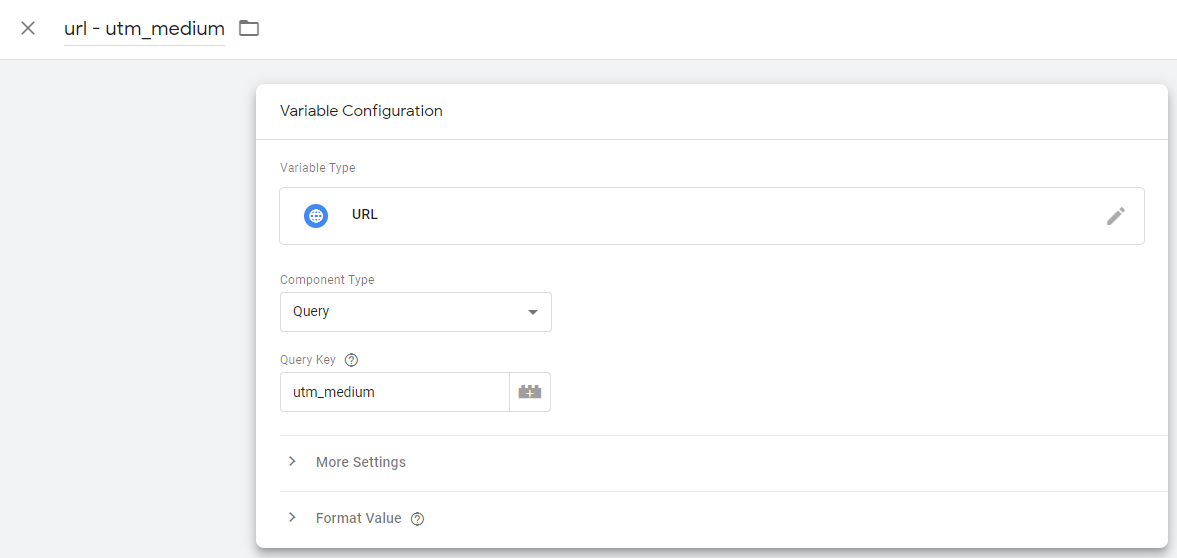Click the 'Query Key' label text
Screen dimensions: 1177x558
(308, 360)
